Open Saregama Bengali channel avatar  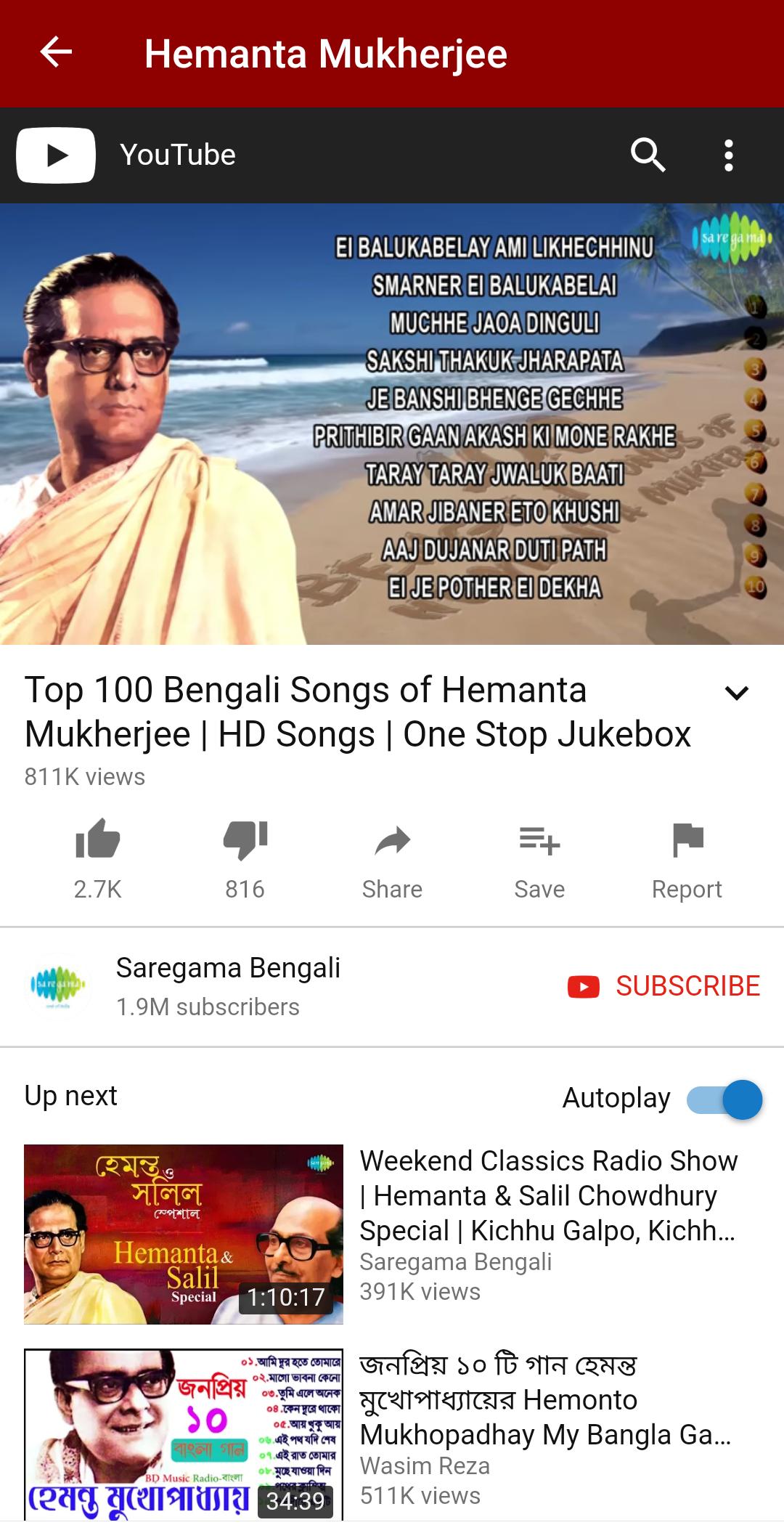click(x=58, y=986)
